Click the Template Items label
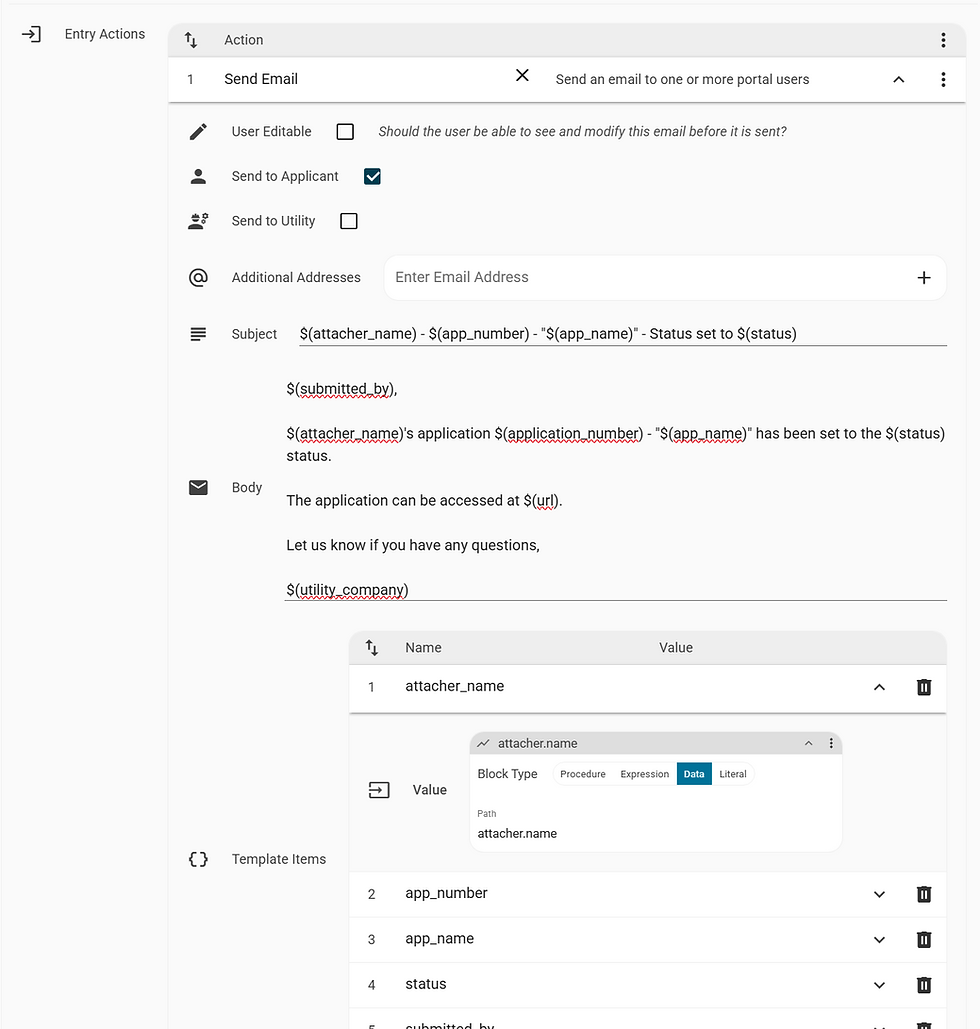This screenshot has width=980, height=1029. click(x=279, y=859)
